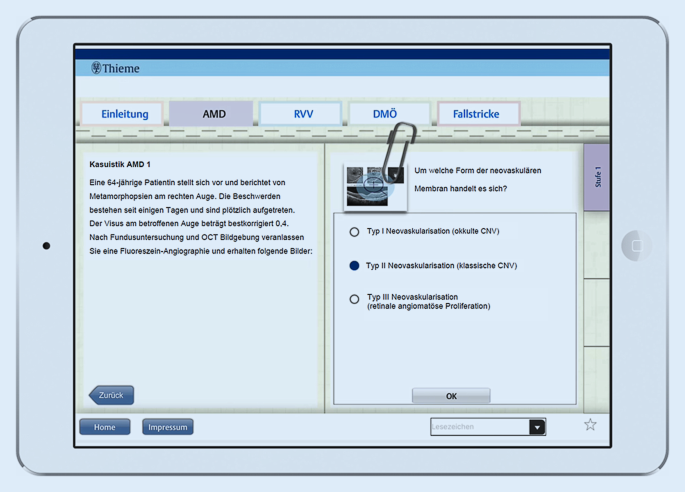Switch to the Einleitung tab
The width and height of the screenshot is (685, 492).
124,114
